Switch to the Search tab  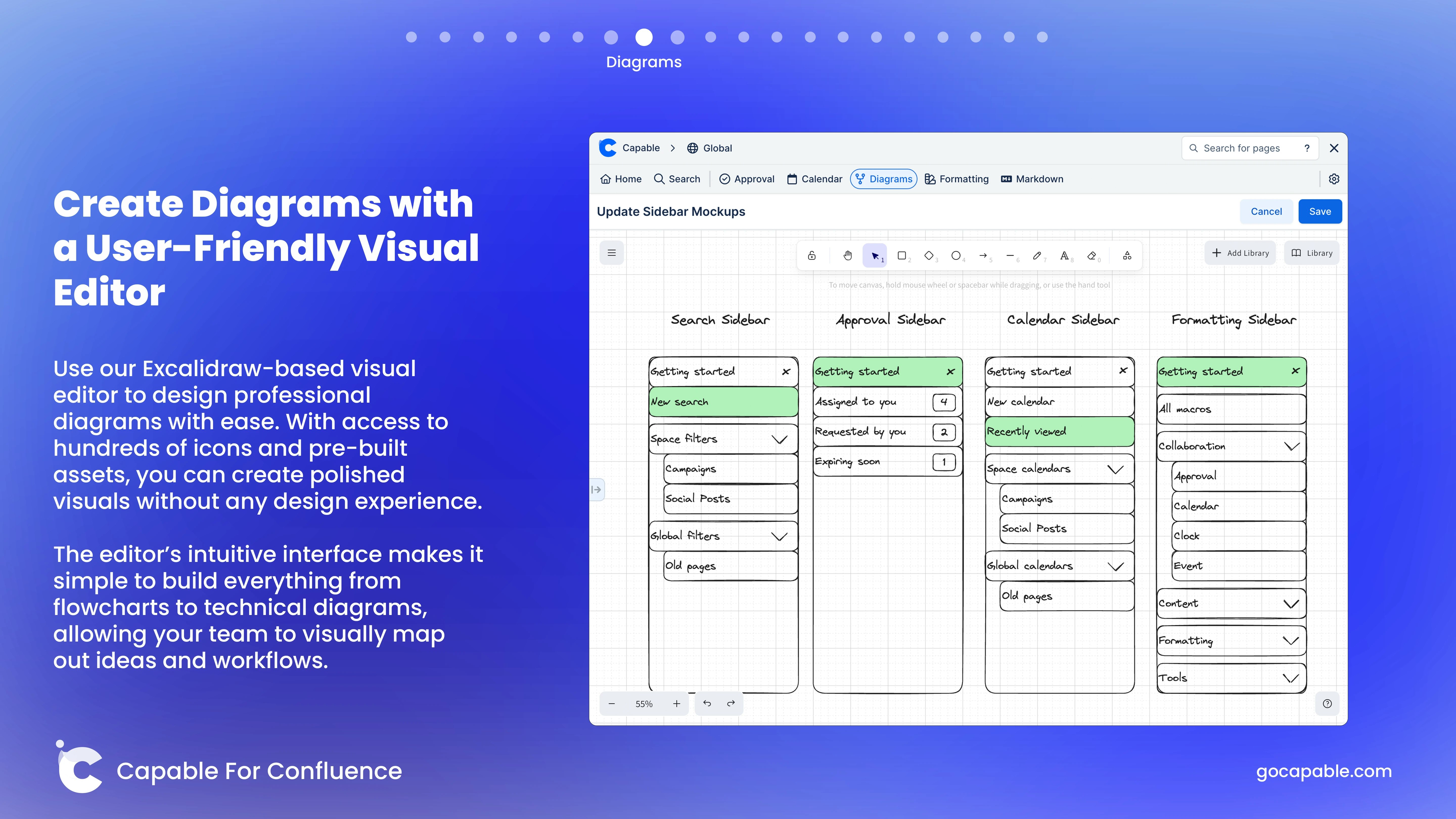point(677,179)
